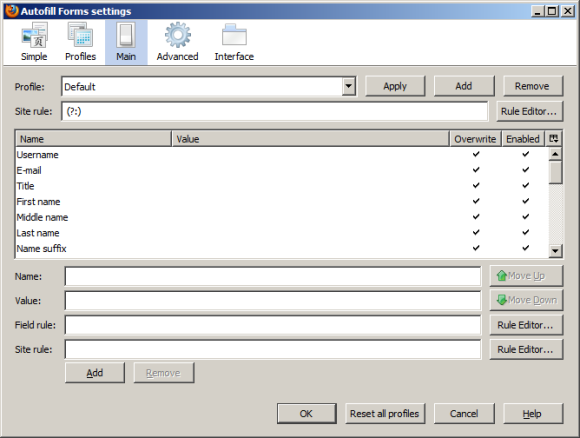580x438 pixels.
Task: Select the First name row in list
Action: coord(282,202)
